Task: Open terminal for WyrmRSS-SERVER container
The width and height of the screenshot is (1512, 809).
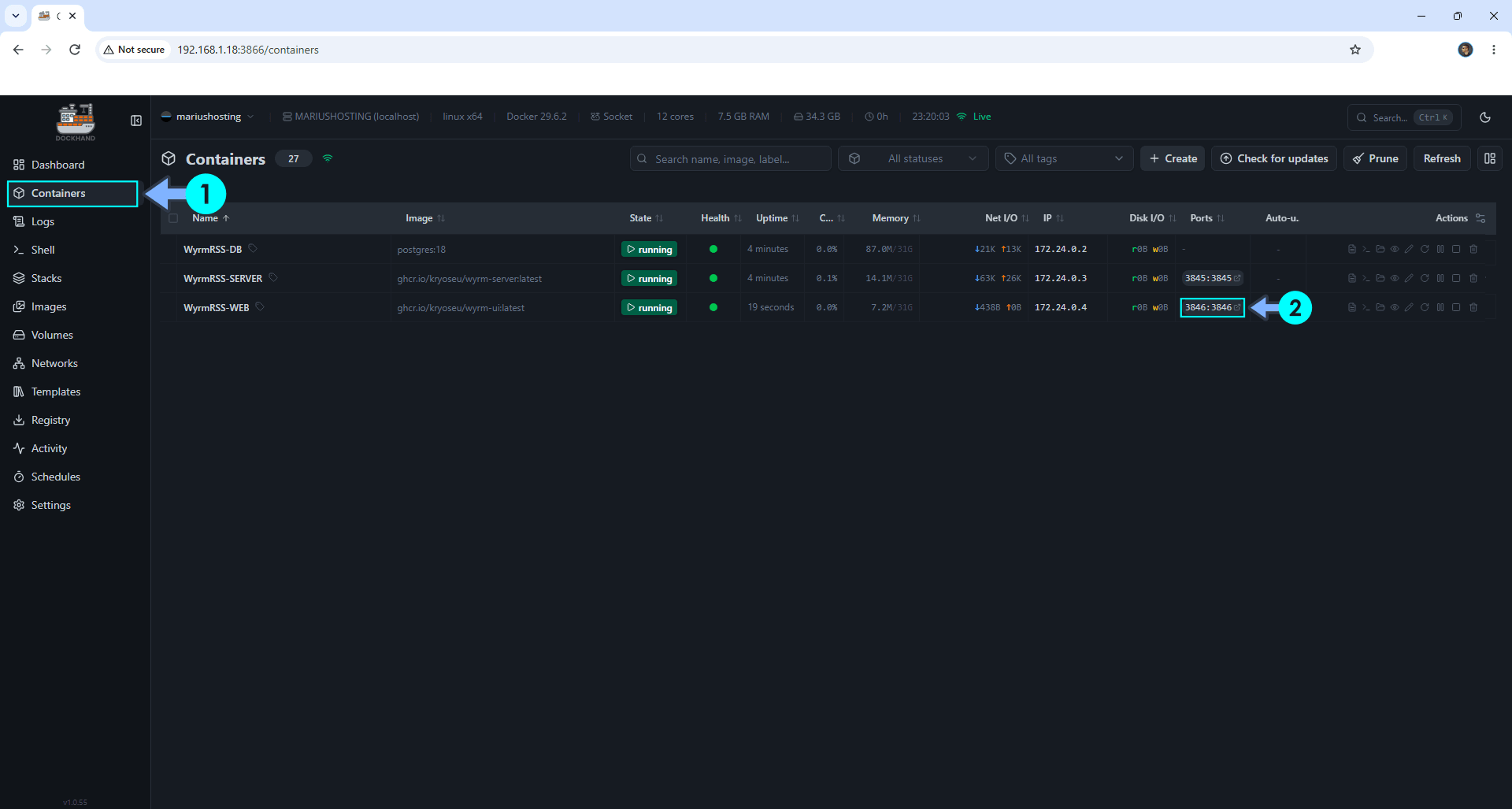Action: [1366, 278]
